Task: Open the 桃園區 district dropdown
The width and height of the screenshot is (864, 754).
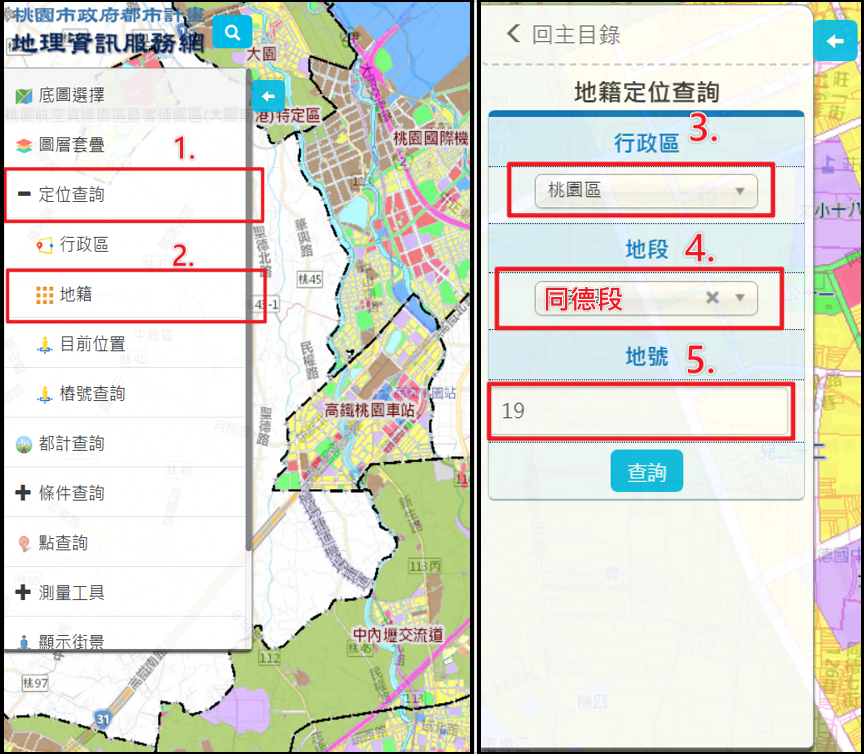Action: click(x=645, y=190)
